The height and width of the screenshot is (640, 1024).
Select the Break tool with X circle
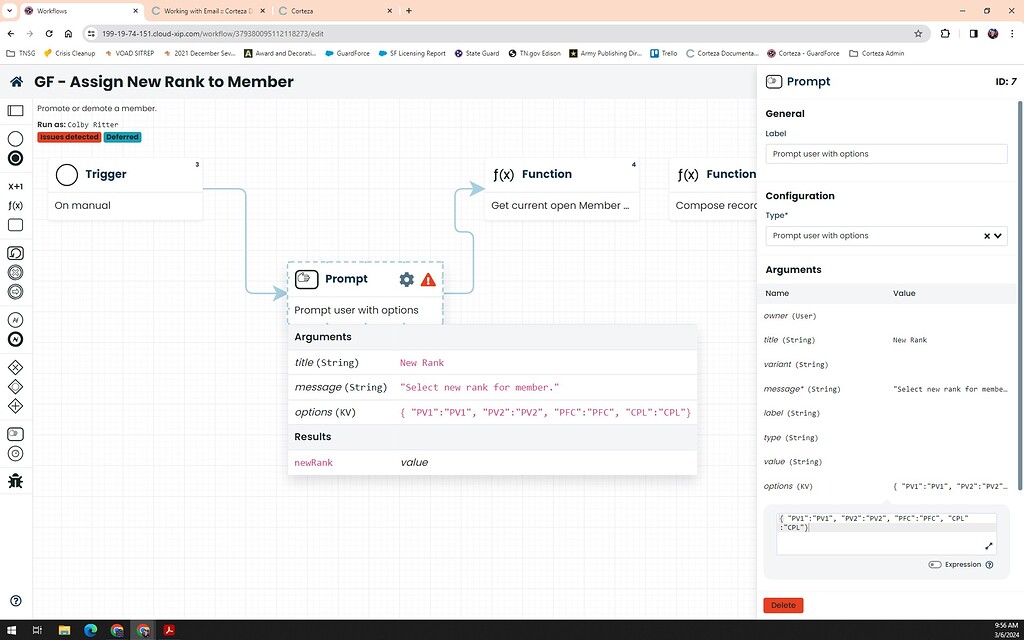tap(15, 272)
